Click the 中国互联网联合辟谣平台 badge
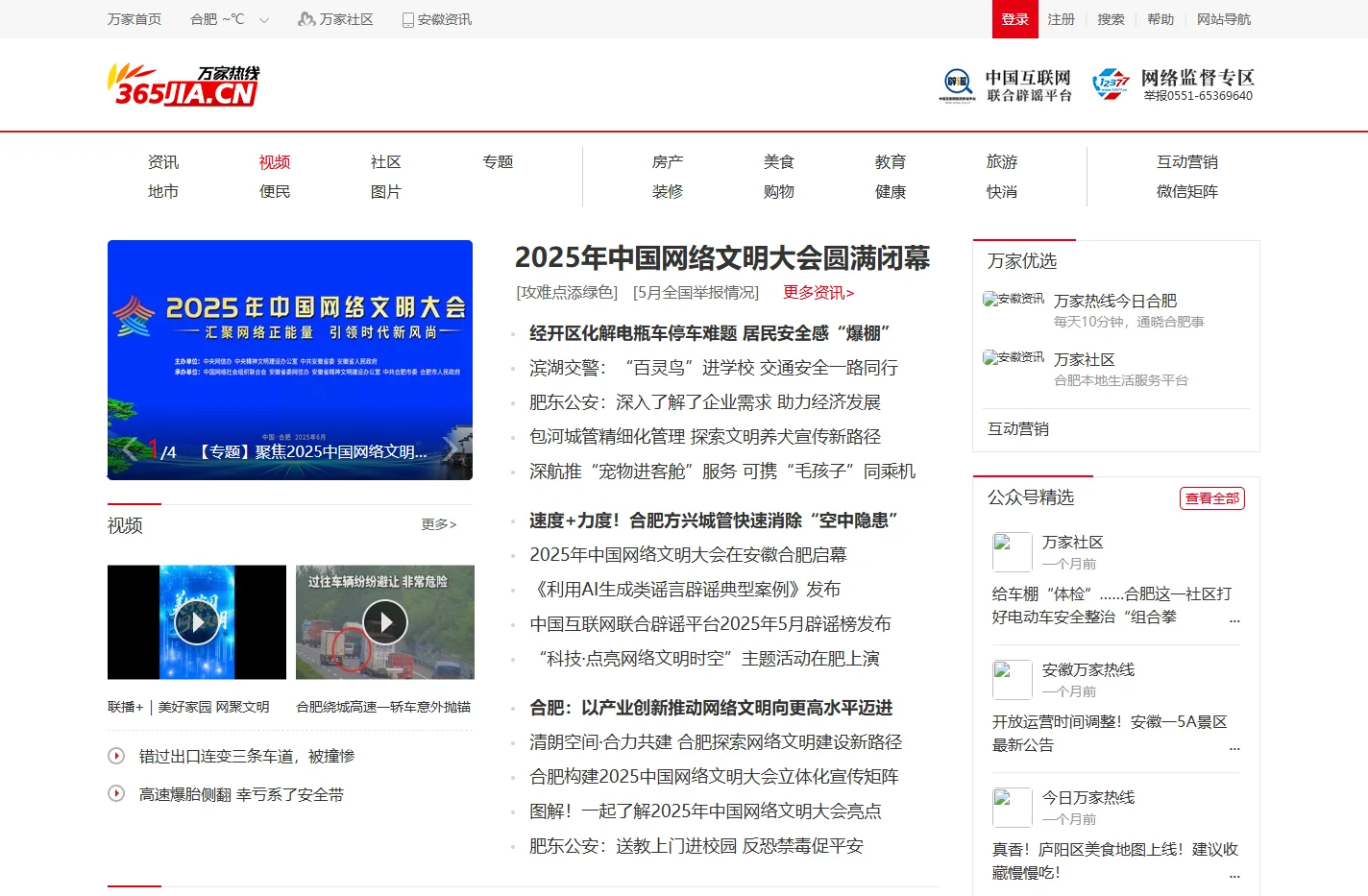This screenshot has width=1368, height=896. click(x=1006, y=85)
